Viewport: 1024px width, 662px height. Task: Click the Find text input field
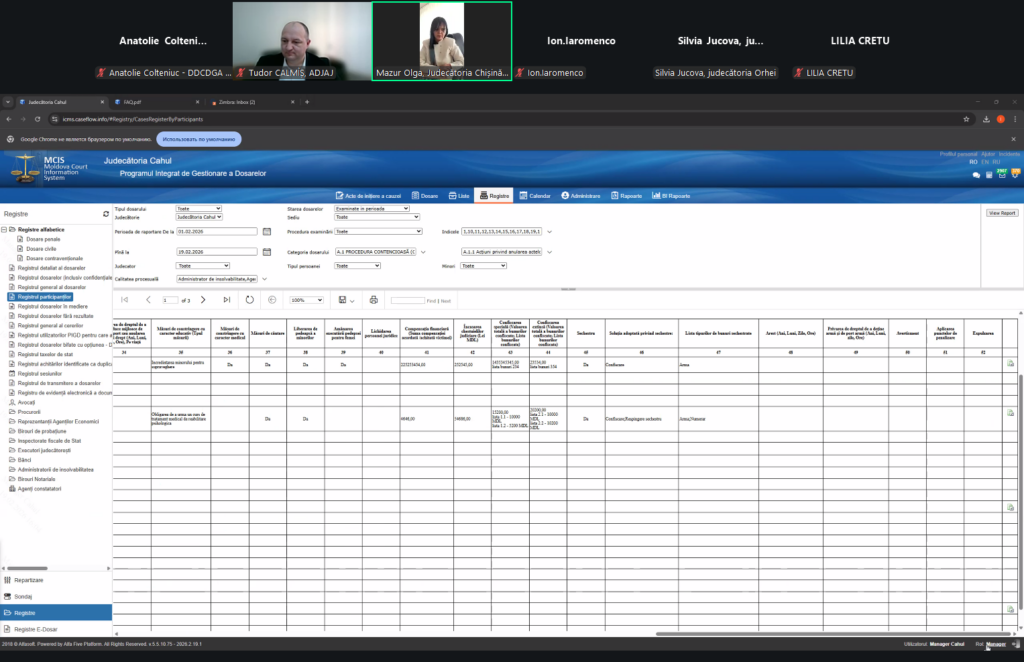pos(407,300)
